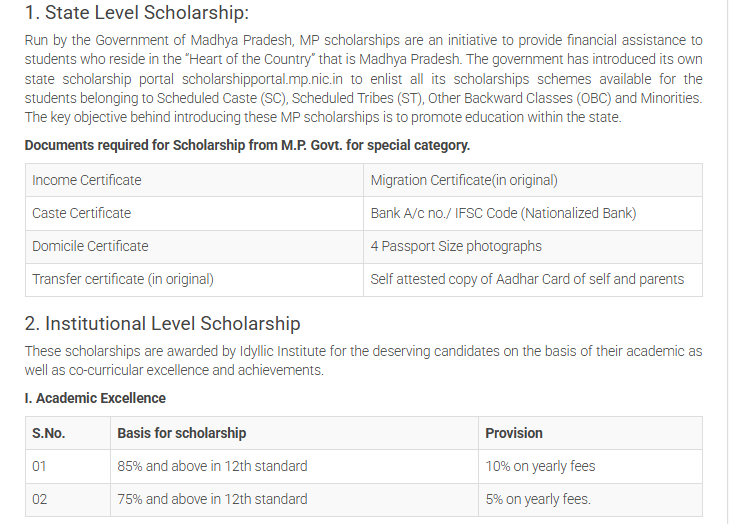
Task: Click the 5% on yearly fees cell
Action: pos(590,500)
